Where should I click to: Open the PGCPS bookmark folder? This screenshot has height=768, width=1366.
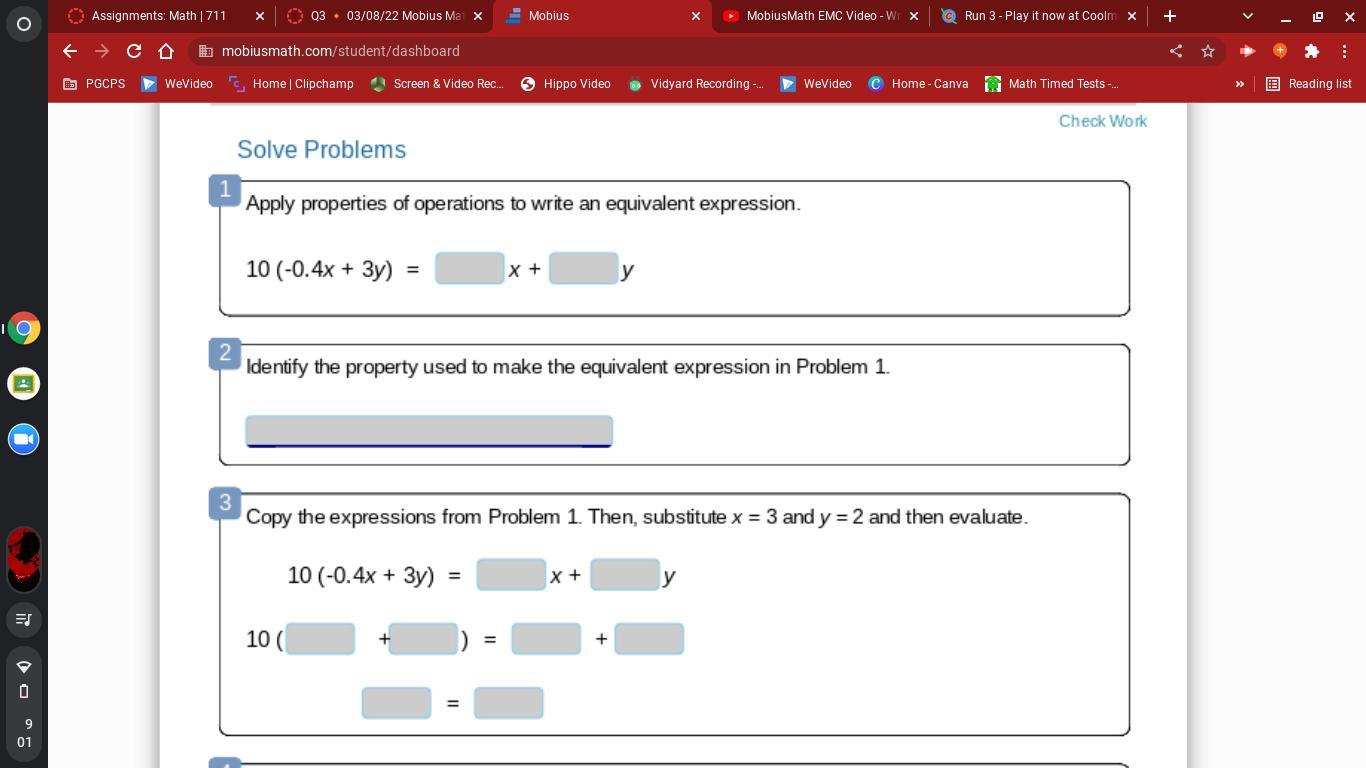pyautogui.click(x=95, y=84)
